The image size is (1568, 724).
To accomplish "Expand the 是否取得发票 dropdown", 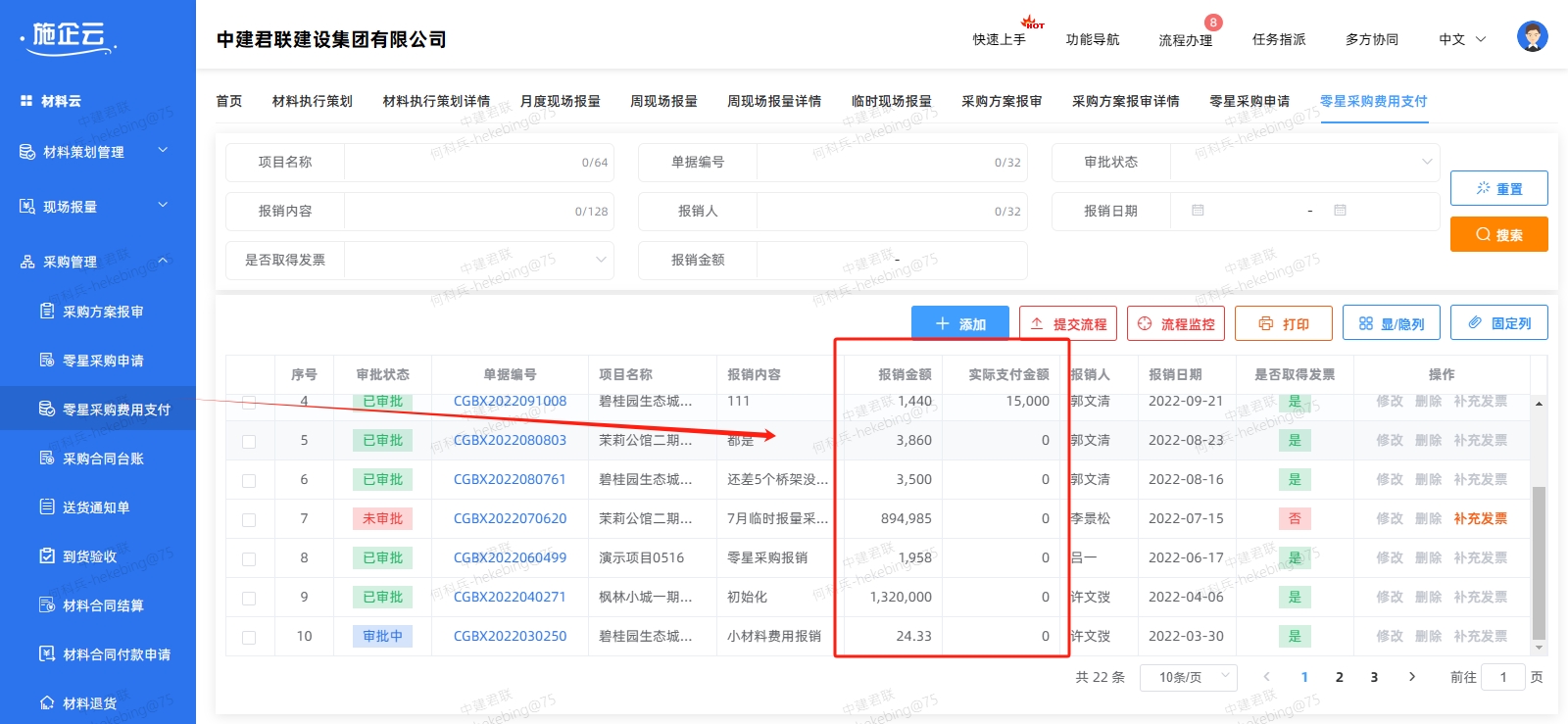I will pyautogui.click(x=478, y=261).
